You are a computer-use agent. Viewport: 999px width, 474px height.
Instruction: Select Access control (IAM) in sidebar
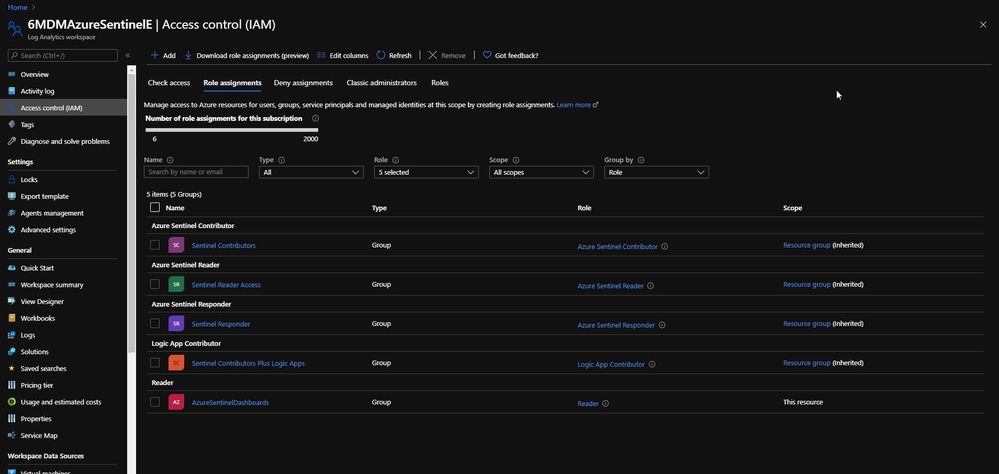tap(64, 108)
